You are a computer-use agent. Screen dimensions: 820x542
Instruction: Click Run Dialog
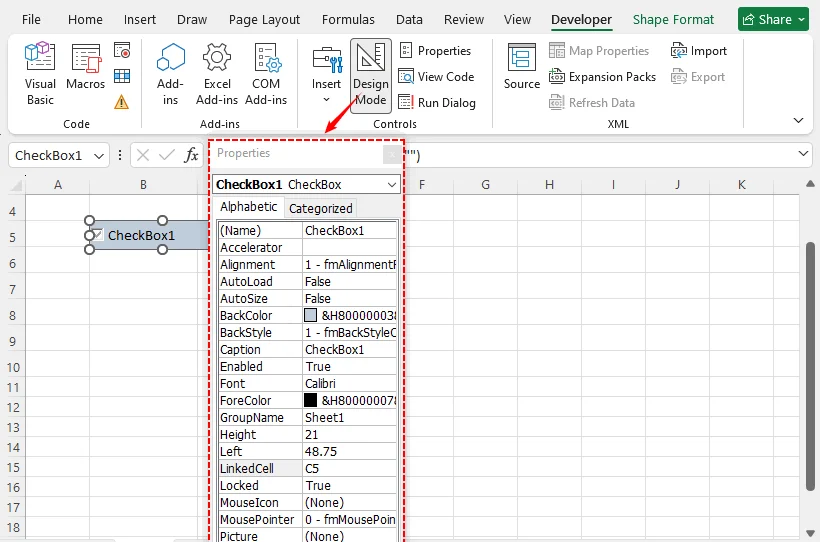pos(437,103)
